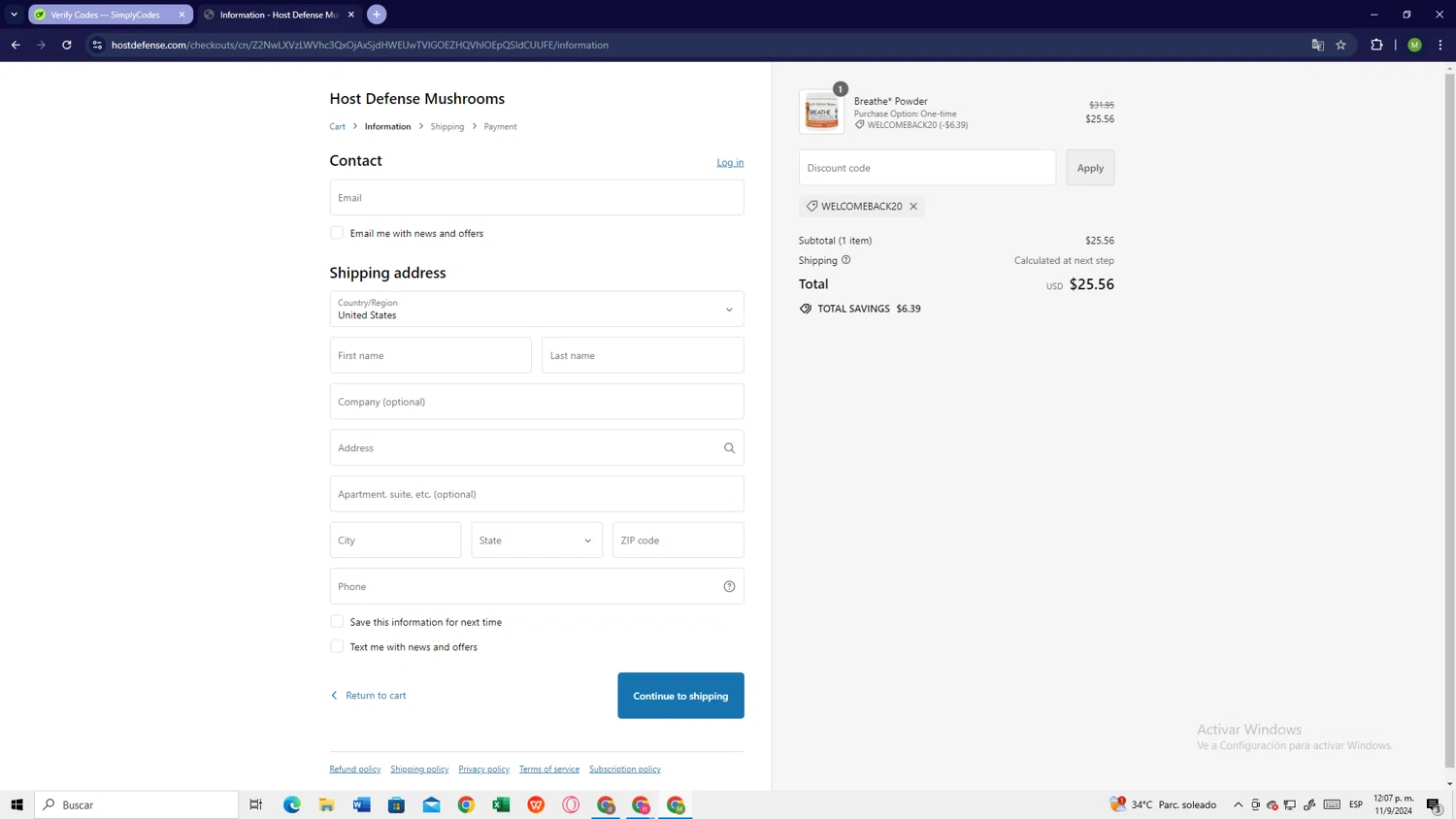Click the browser forward arrow
This screenshot has width=1456, height=819.
pos(41,45)
